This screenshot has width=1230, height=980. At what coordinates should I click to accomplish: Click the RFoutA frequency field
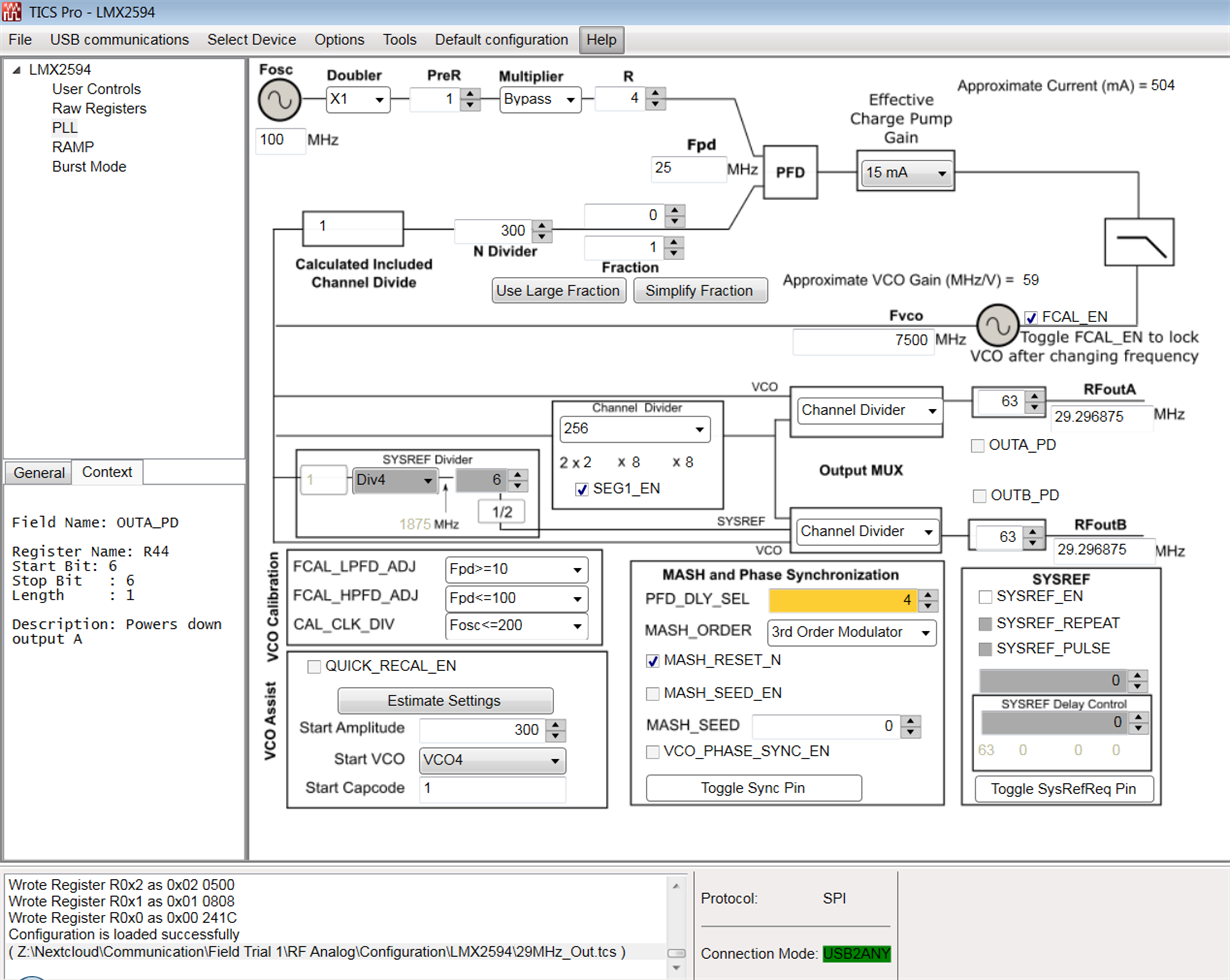[1100, 419]
